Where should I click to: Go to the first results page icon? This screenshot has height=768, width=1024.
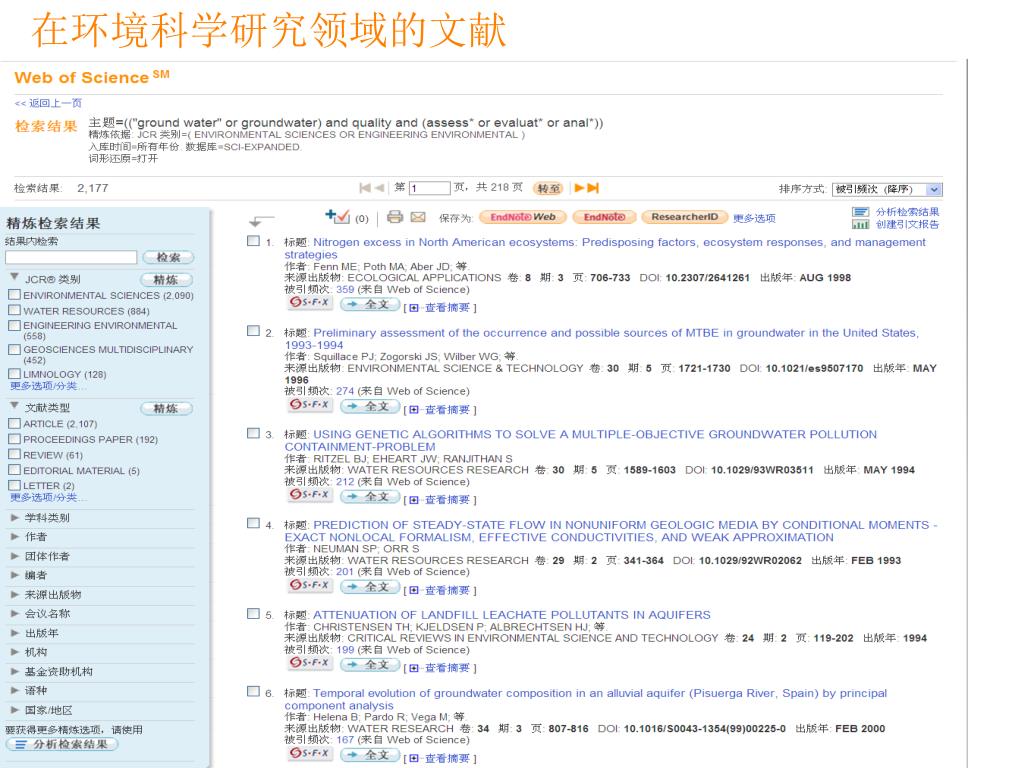click(x=364, y=188)
